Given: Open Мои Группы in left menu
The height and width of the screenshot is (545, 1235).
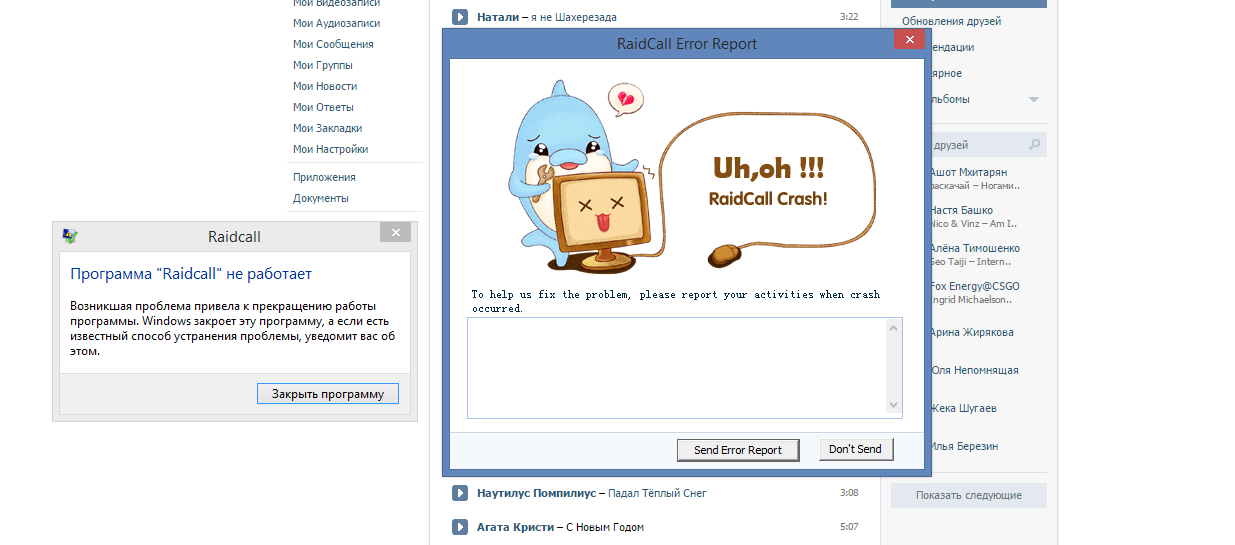Looking at the screenshot, I should click(x=322, y=65).
